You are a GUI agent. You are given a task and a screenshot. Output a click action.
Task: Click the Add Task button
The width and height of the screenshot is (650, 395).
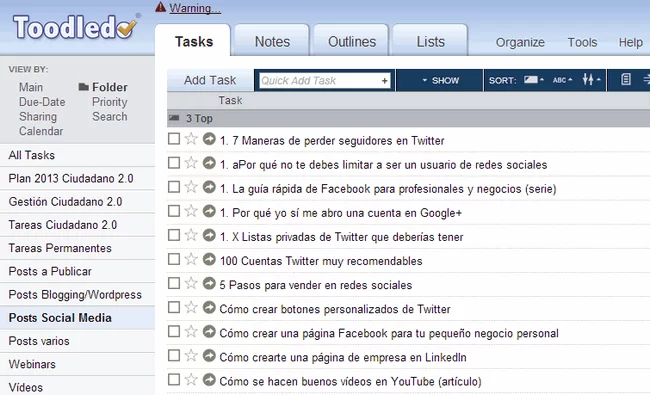click(x=210, y=80)
